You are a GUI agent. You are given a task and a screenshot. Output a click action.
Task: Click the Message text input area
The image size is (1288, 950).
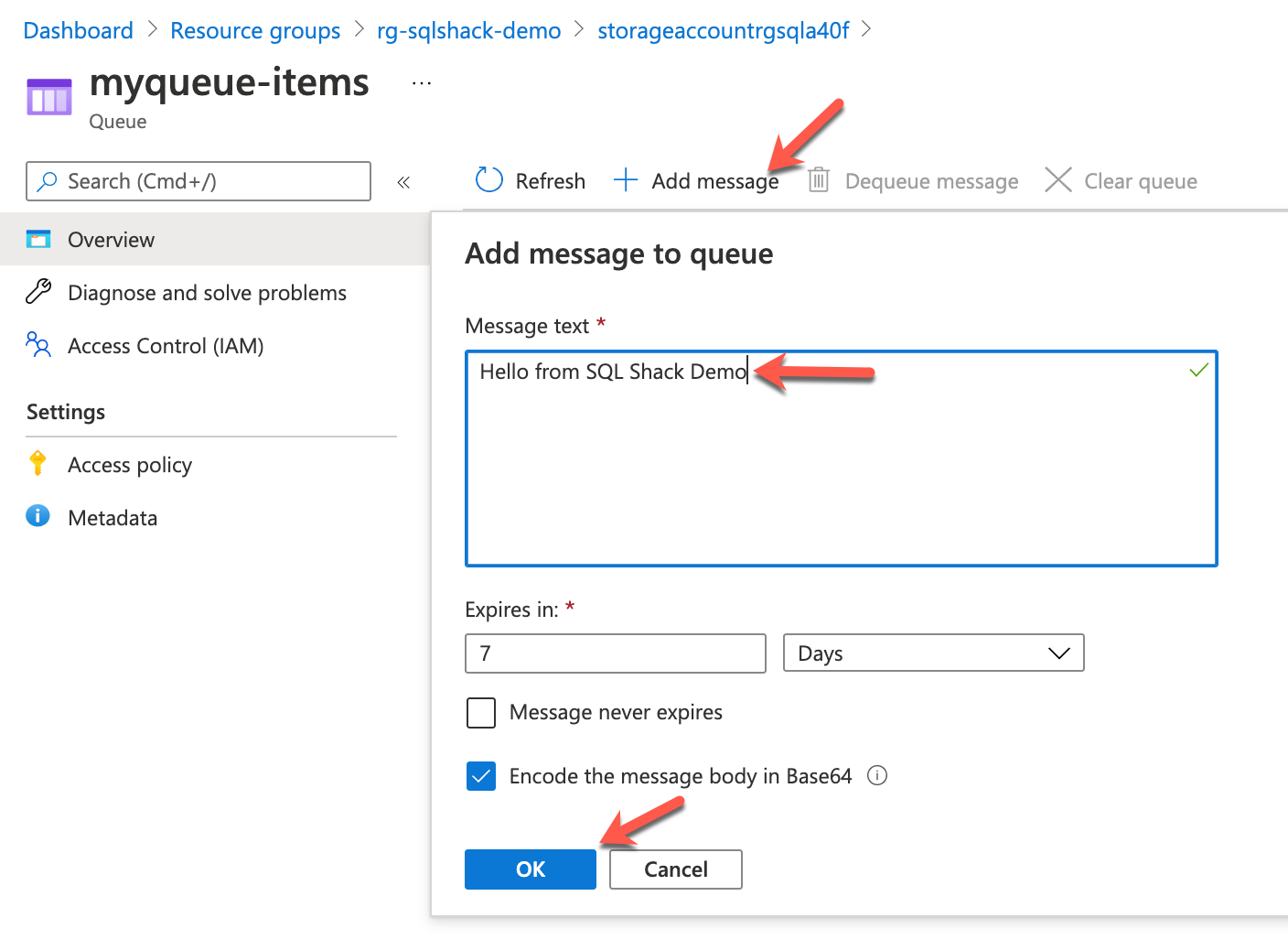point(840,458)
